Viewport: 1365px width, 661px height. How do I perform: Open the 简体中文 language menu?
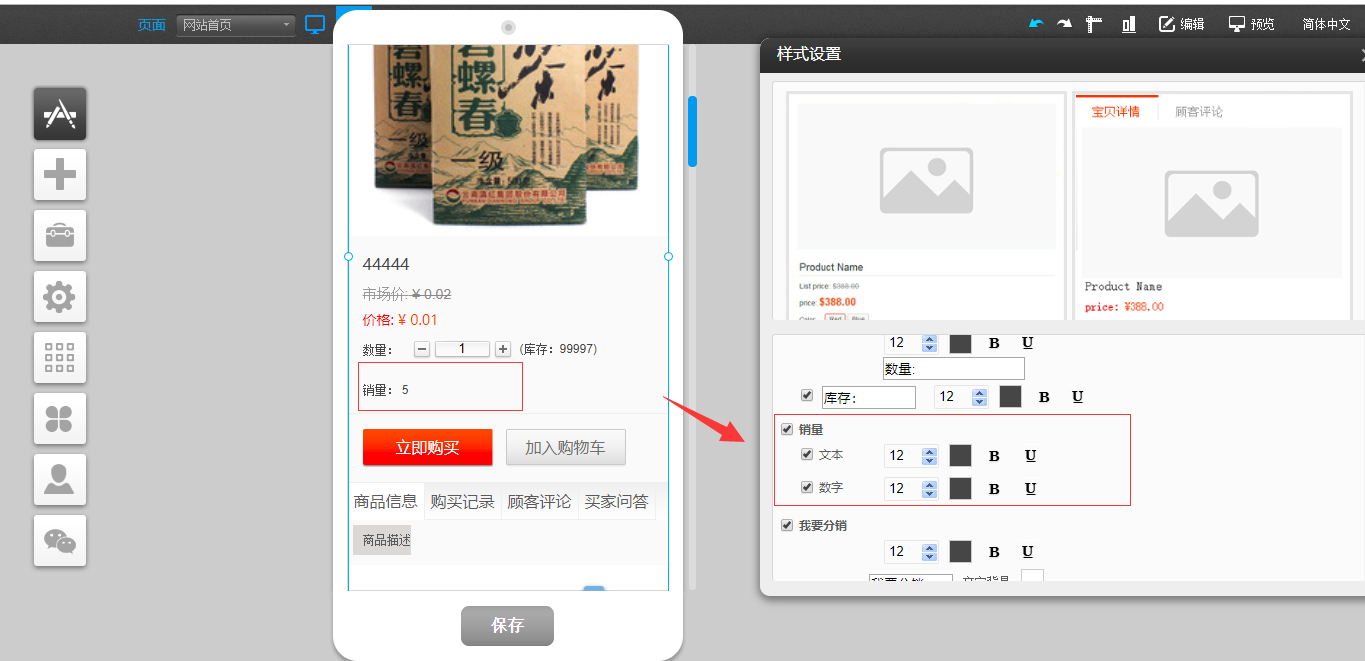(1326, 24)
